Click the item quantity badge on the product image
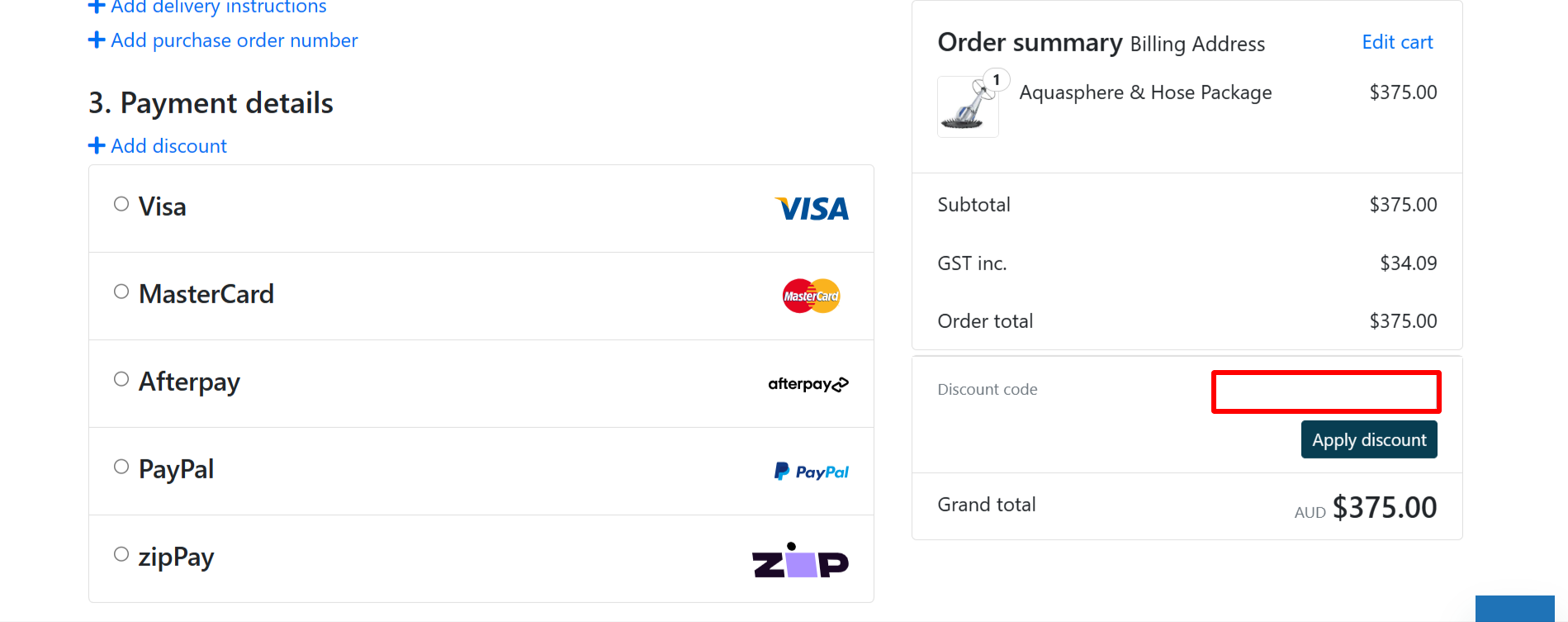The image size is (1568, 622). (995, 79)
